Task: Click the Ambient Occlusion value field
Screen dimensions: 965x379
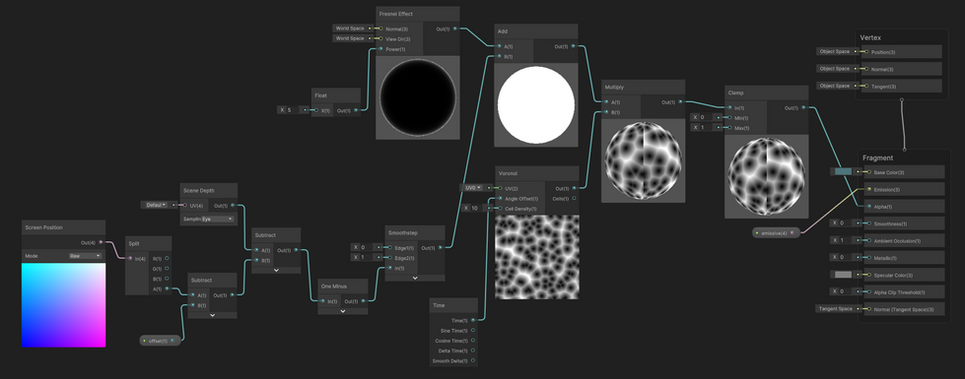Action: (x=845, y=240)
